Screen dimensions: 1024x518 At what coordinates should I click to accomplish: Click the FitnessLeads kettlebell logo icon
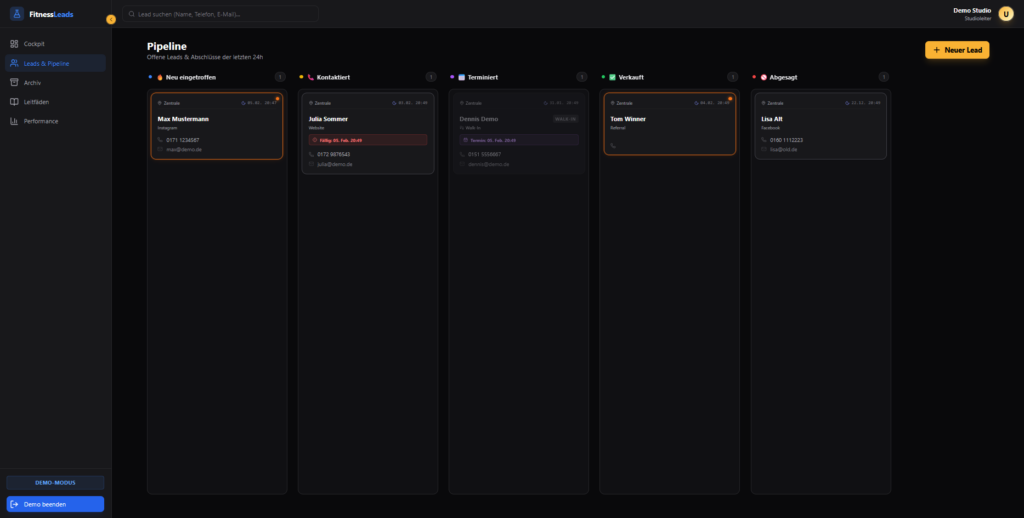[15, 14]
